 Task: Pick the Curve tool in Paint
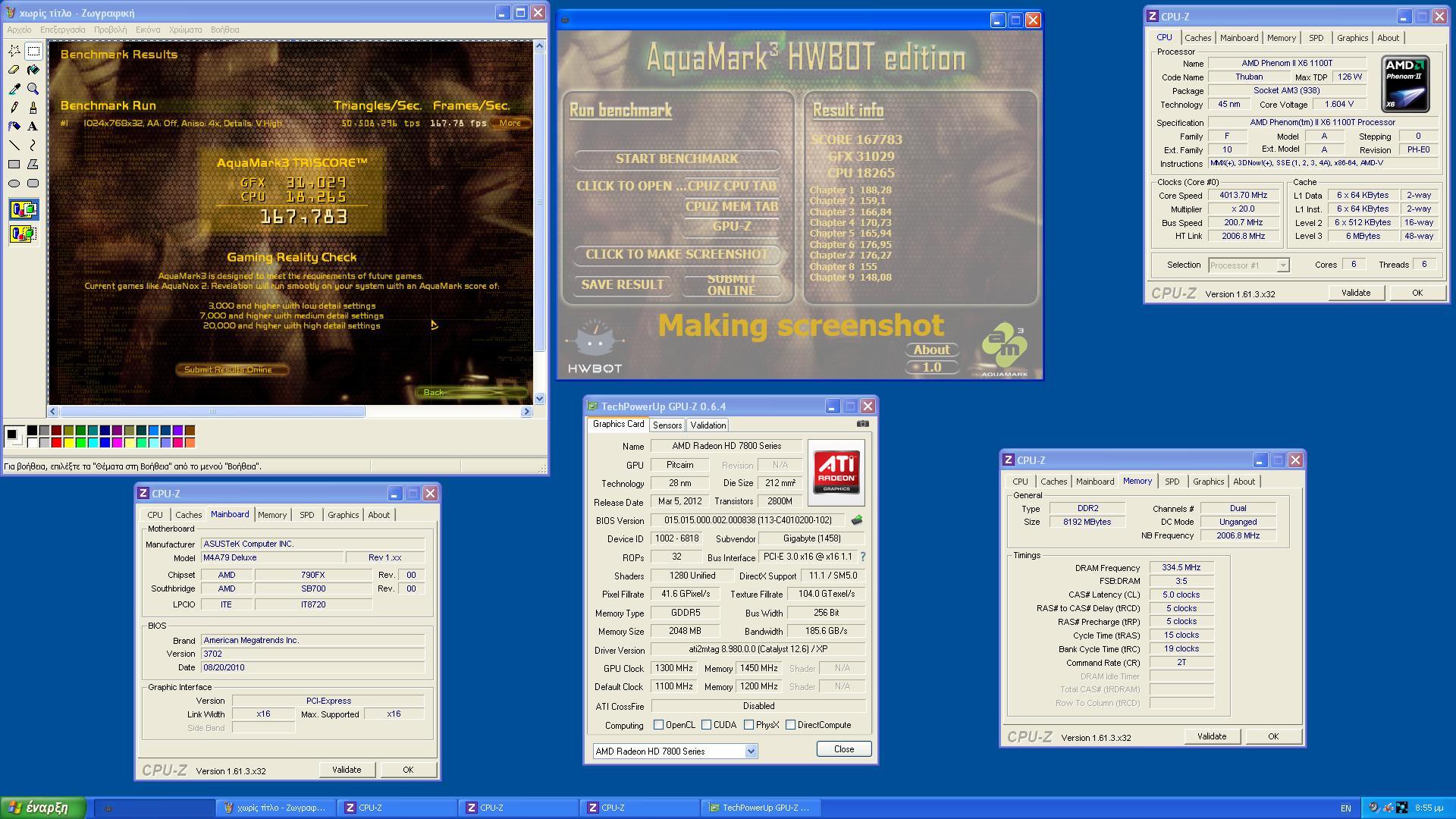[x=33, y=146]
